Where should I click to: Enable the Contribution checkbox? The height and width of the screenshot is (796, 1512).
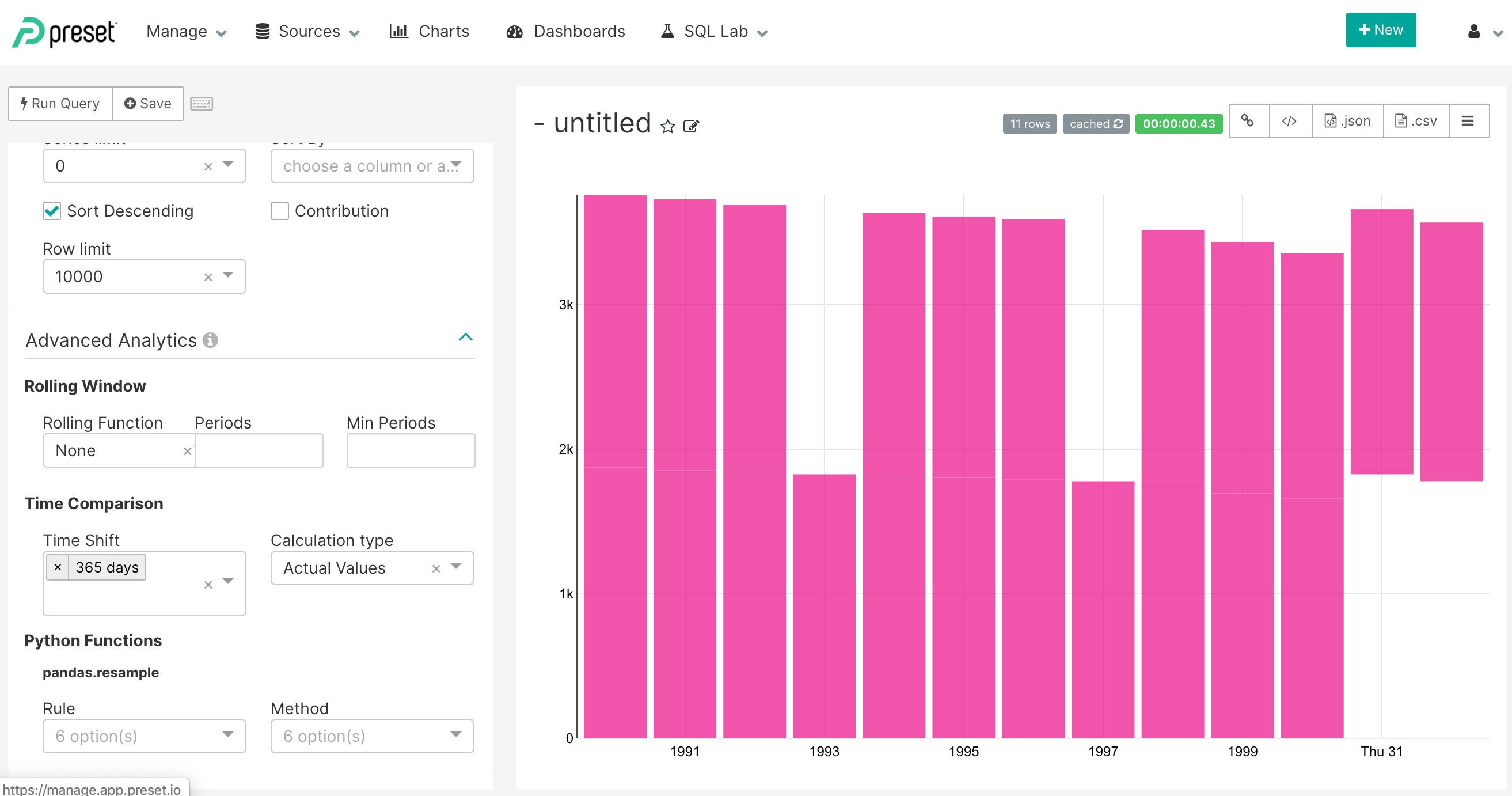point(279,211)
